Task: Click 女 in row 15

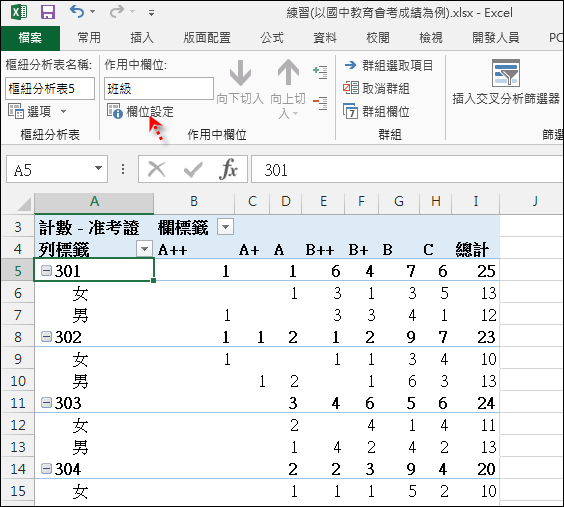Action: [80, 491]
